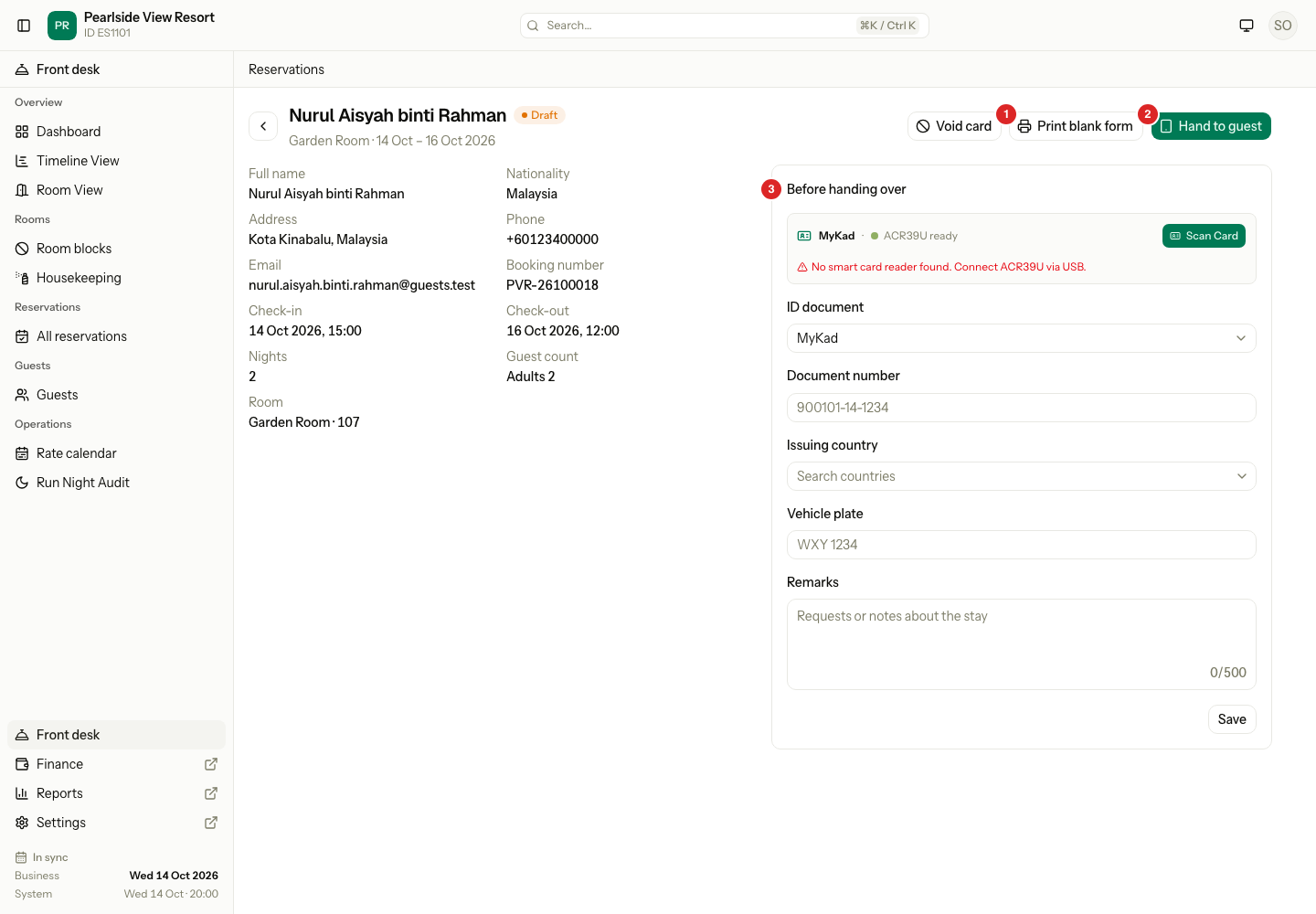Viewport: 1316px width, 914px height.
Task: Click booking number PVR-26100018
Action: point(552,285)
